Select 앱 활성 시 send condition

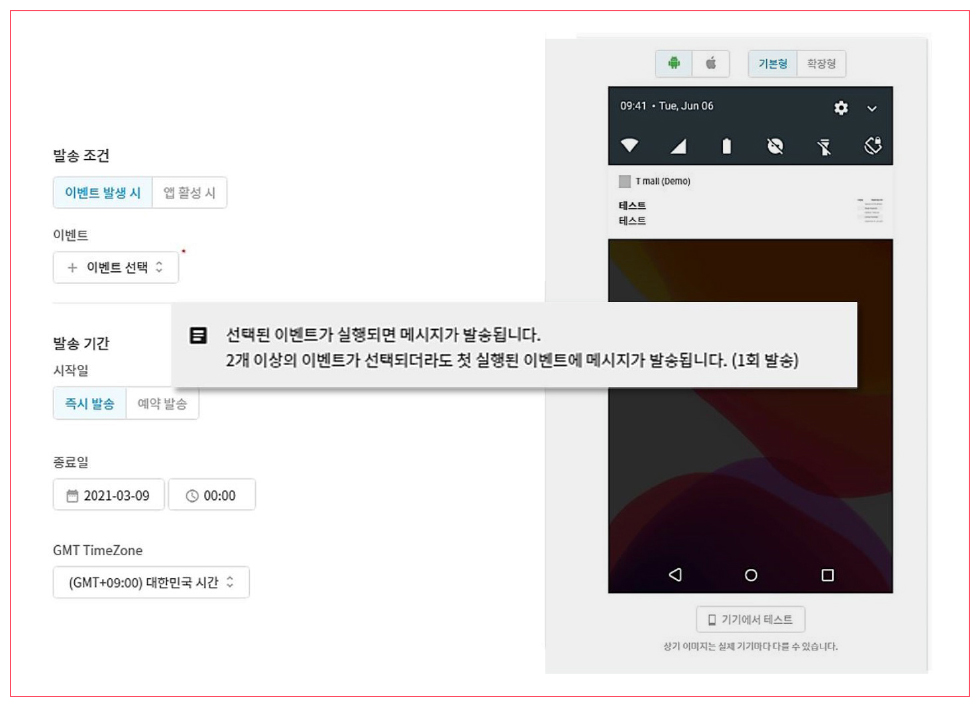(x=189, y=193)
